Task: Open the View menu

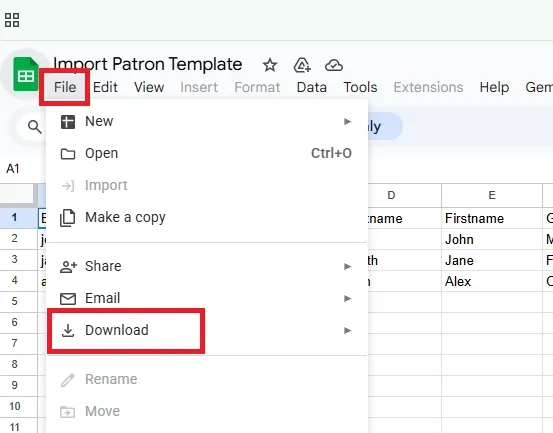Action: click(149, 87)
